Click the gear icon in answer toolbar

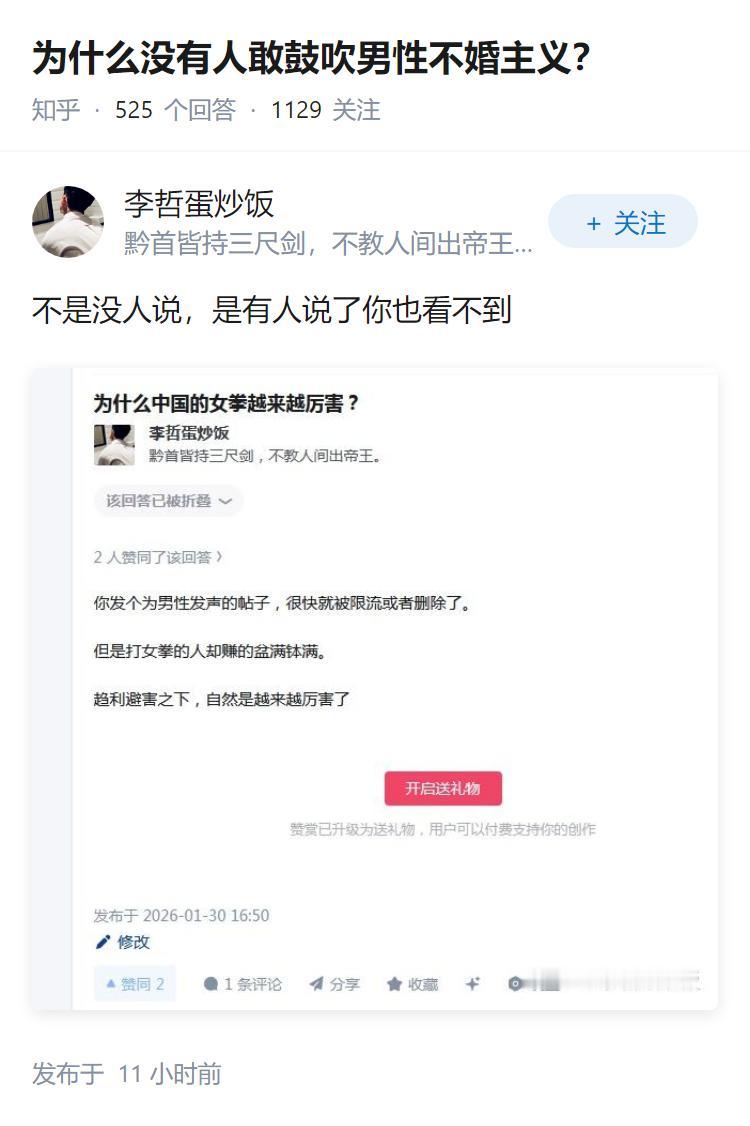click(x=514, y=983)
